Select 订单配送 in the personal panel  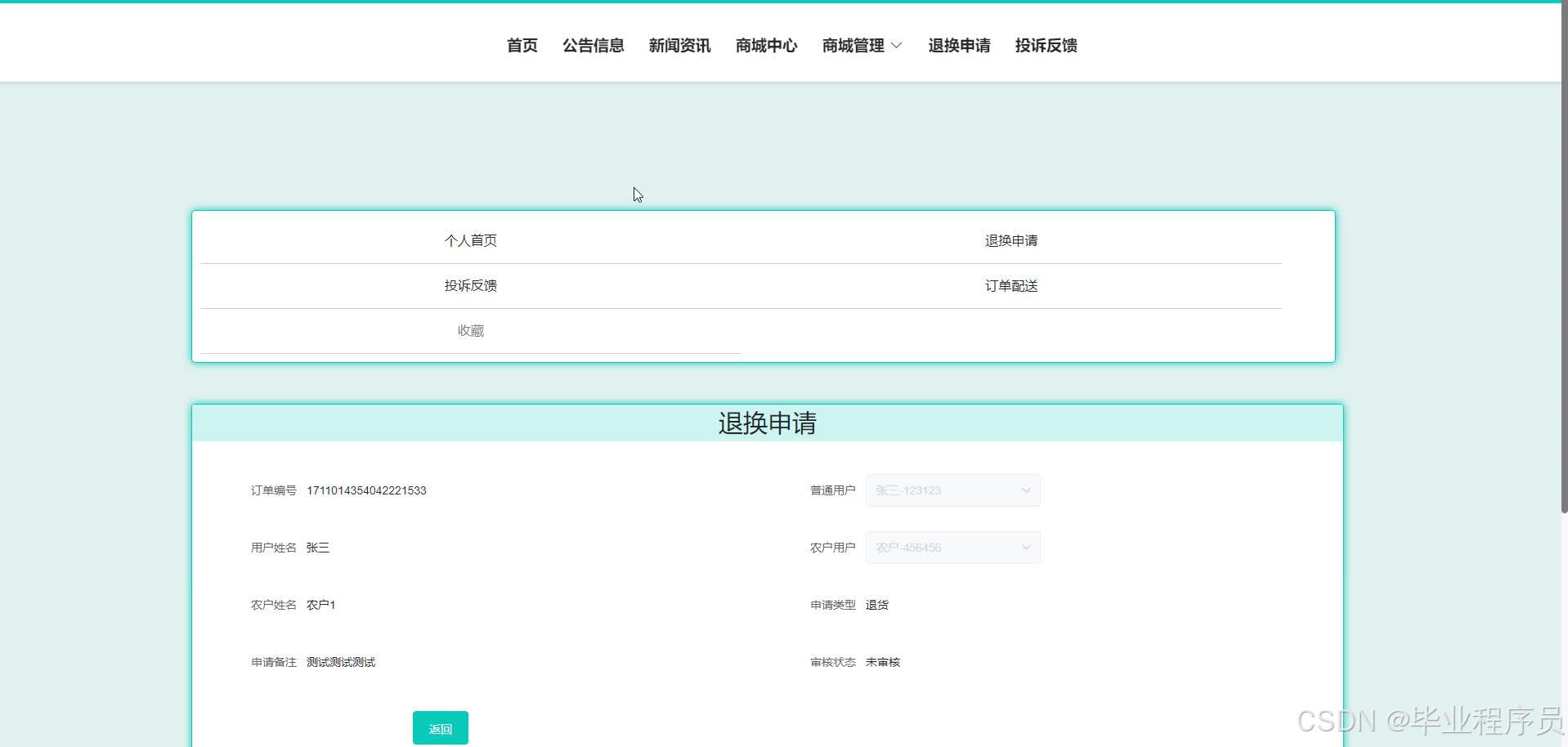[x=1011, y=285]
